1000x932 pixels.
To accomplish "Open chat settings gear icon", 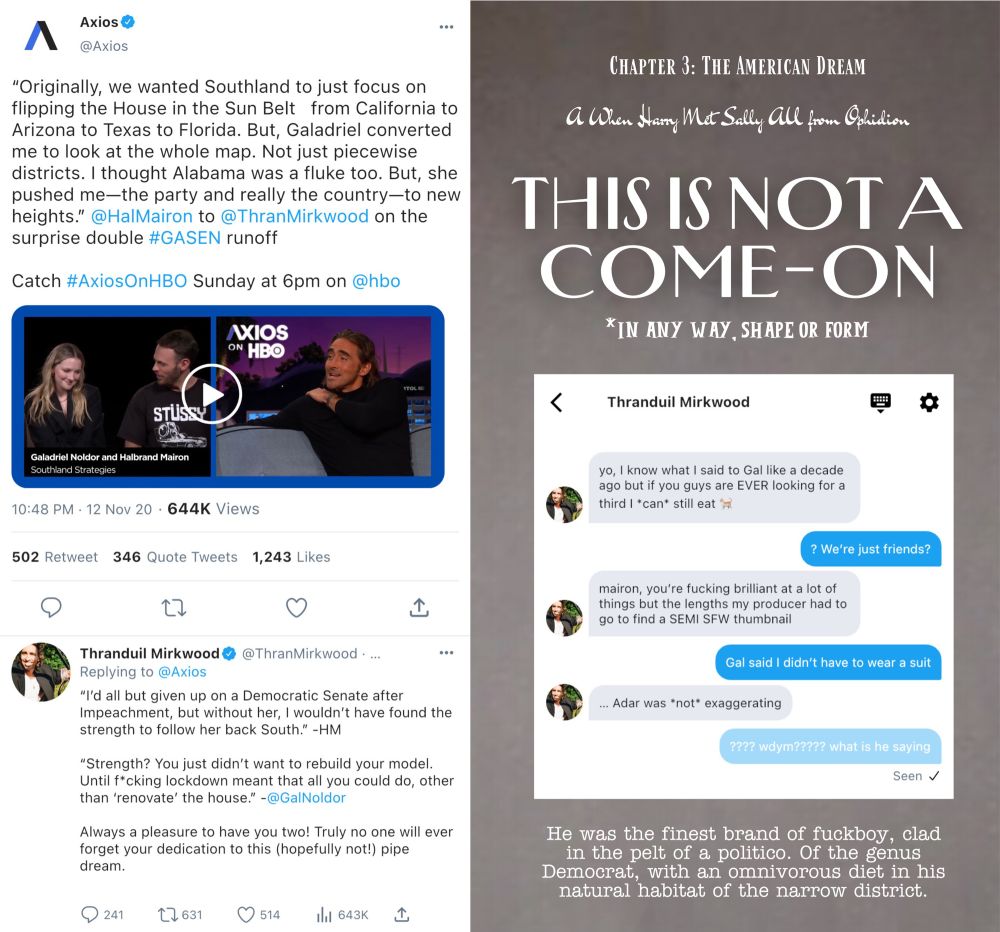I will tap(929, 402).
